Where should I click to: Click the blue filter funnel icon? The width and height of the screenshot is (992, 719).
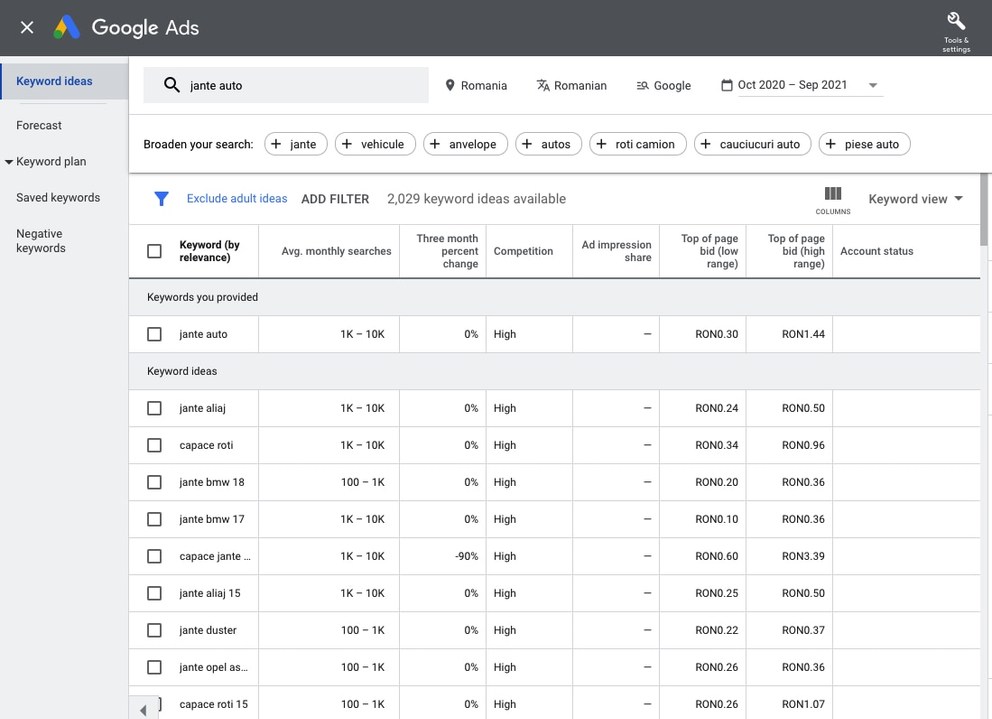pos(161,199)
